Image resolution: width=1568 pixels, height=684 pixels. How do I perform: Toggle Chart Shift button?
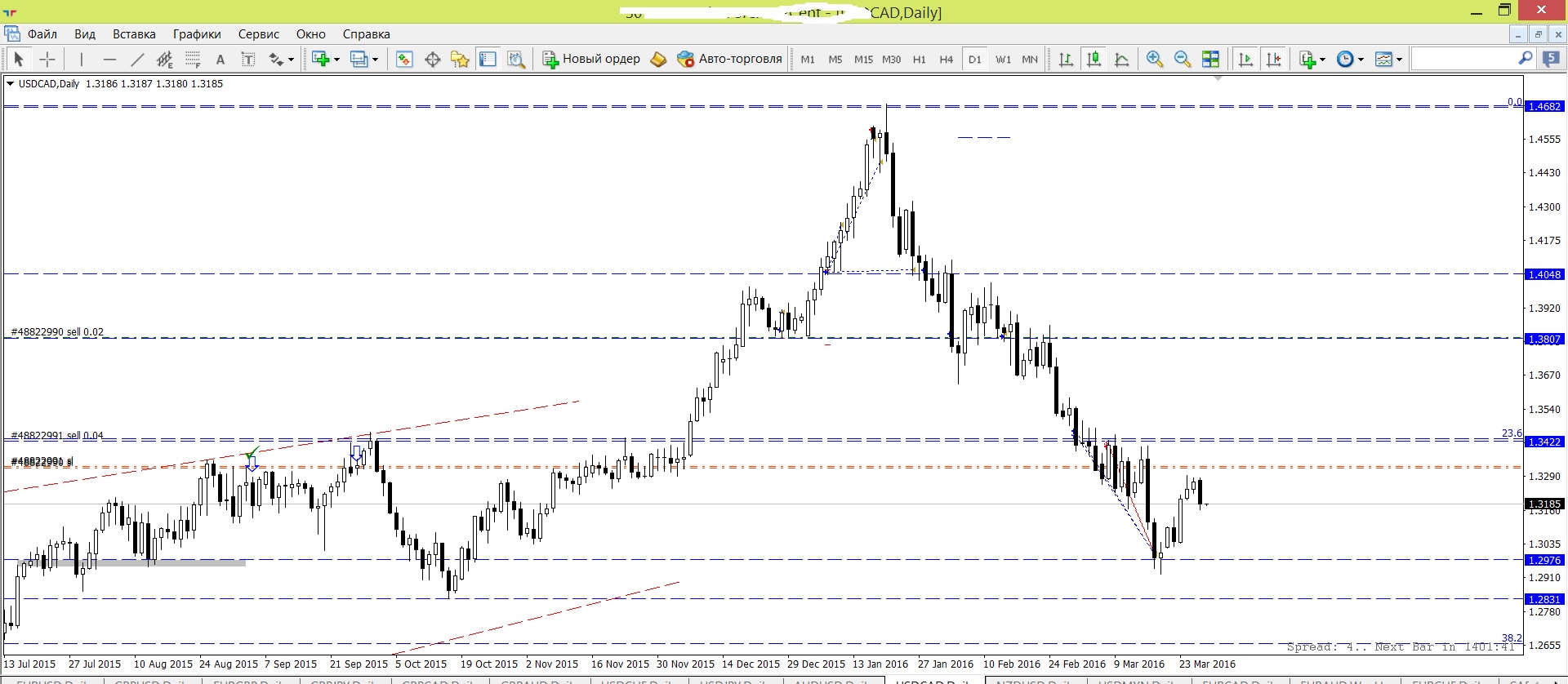click(x=1273, y=59)
